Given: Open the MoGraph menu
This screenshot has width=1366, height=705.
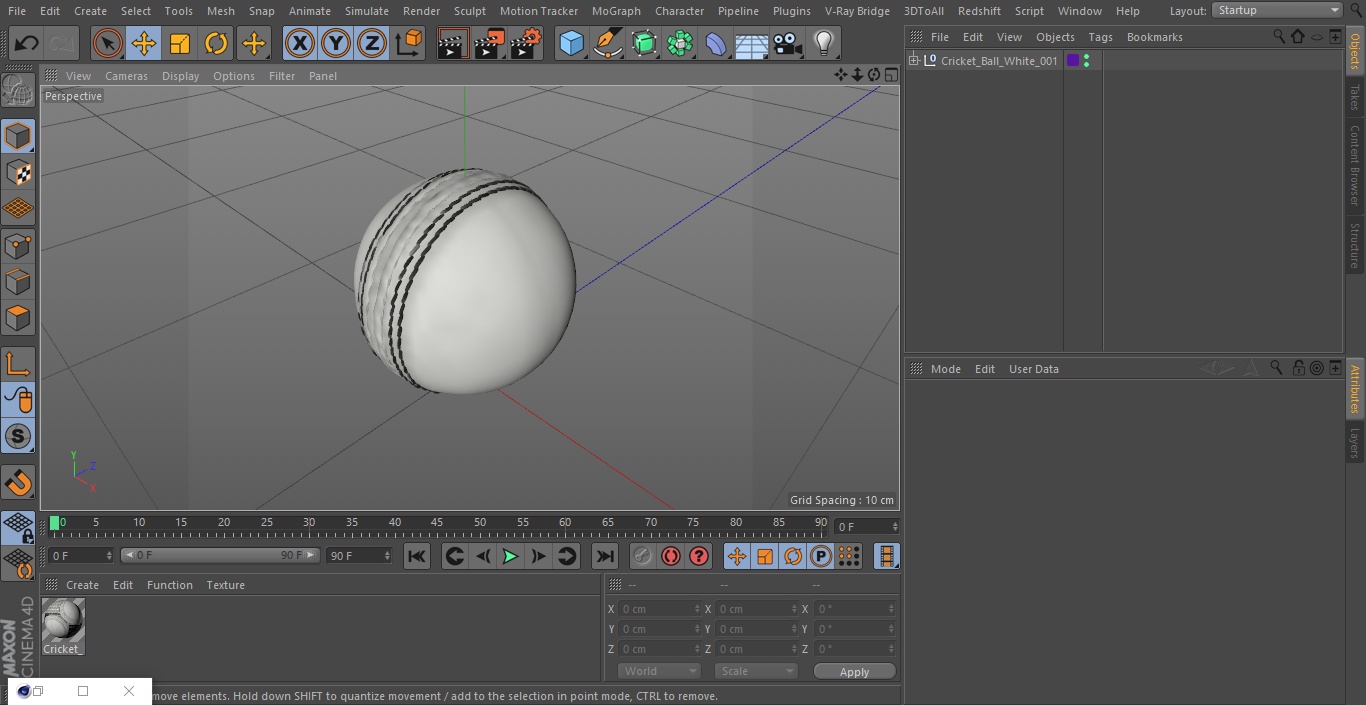Looking at the screenshot, I should click(616, 11).
